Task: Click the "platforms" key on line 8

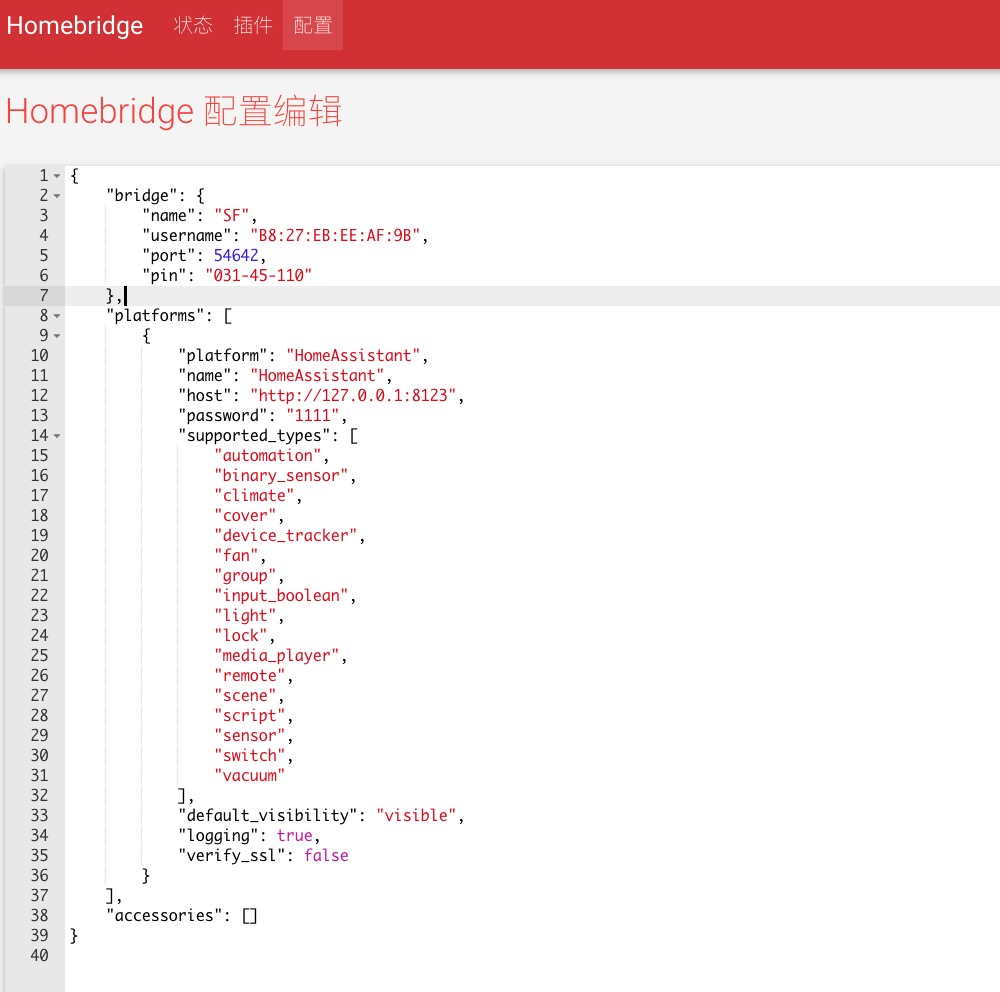Action: coord(155,316)
